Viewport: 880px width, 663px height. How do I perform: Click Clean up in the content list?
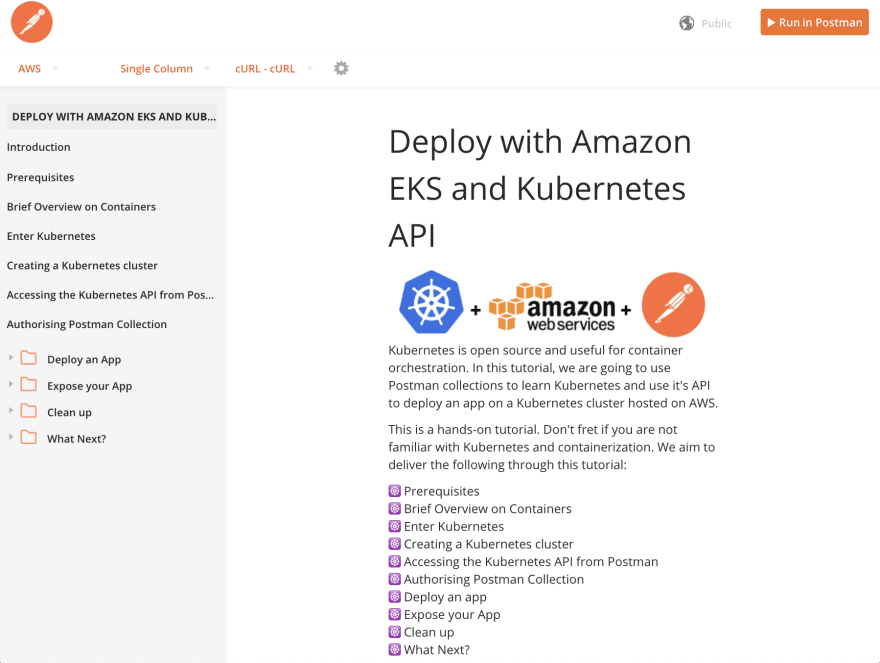pos(429,632)
